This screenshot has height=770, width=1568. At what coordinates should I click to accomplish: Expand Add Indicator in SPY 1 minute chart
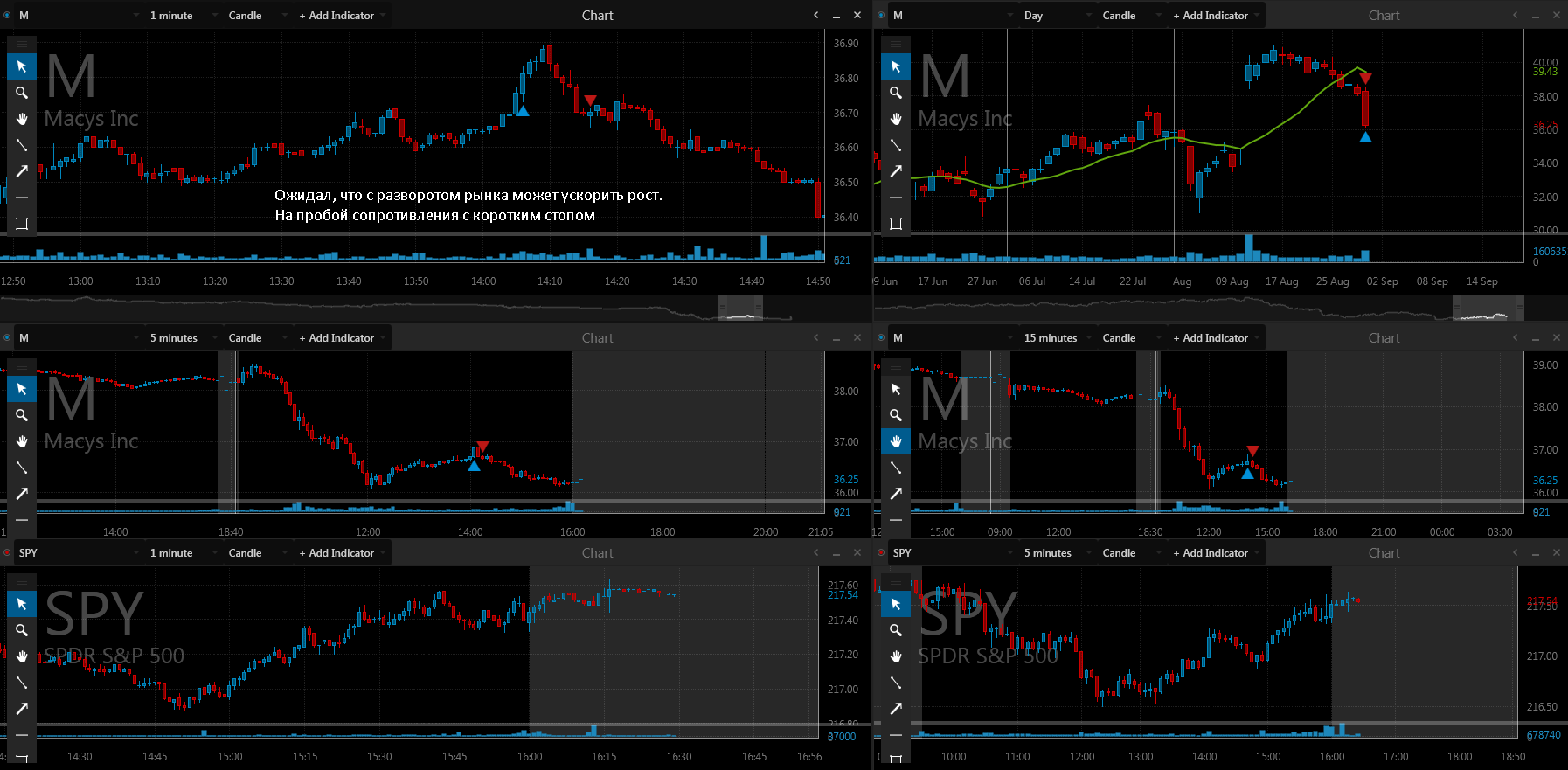(342, 552)
